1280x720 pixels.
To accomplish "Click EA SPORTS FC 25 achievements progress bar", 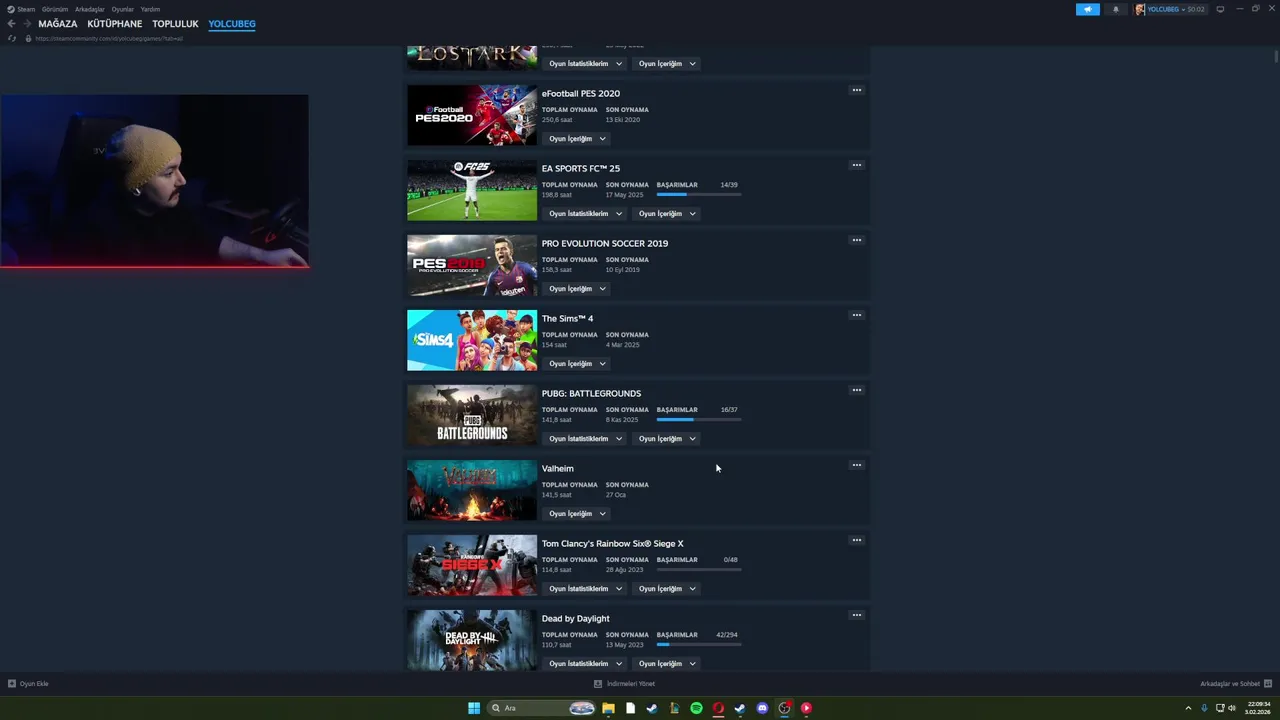I will pyautogui.click(x=699, y=194).
